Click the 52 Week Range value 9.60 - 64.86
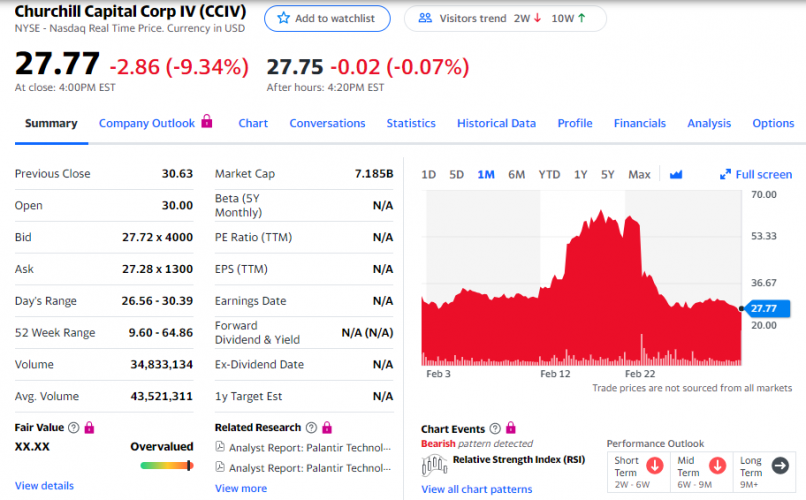The height and width of the screenshot is (500, 806). (161, 332)
